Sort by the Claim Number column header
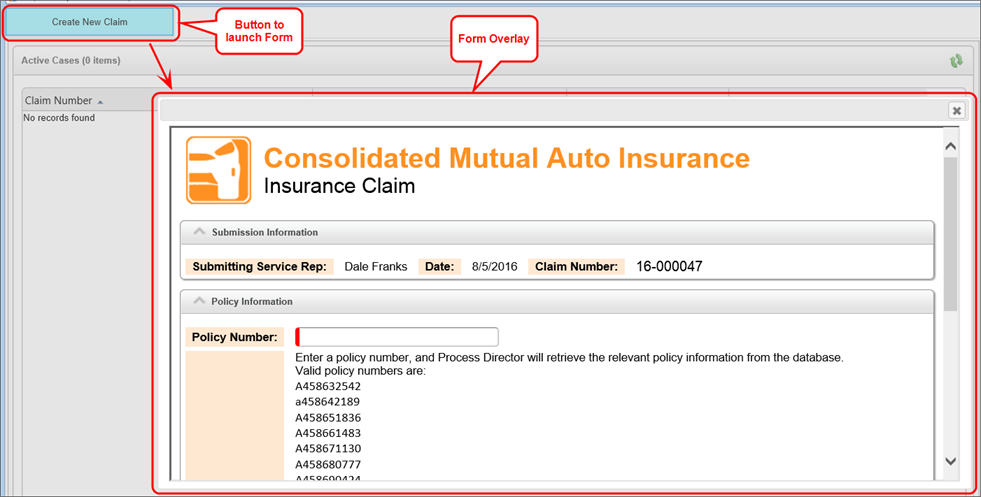 (x=58, y=101)
